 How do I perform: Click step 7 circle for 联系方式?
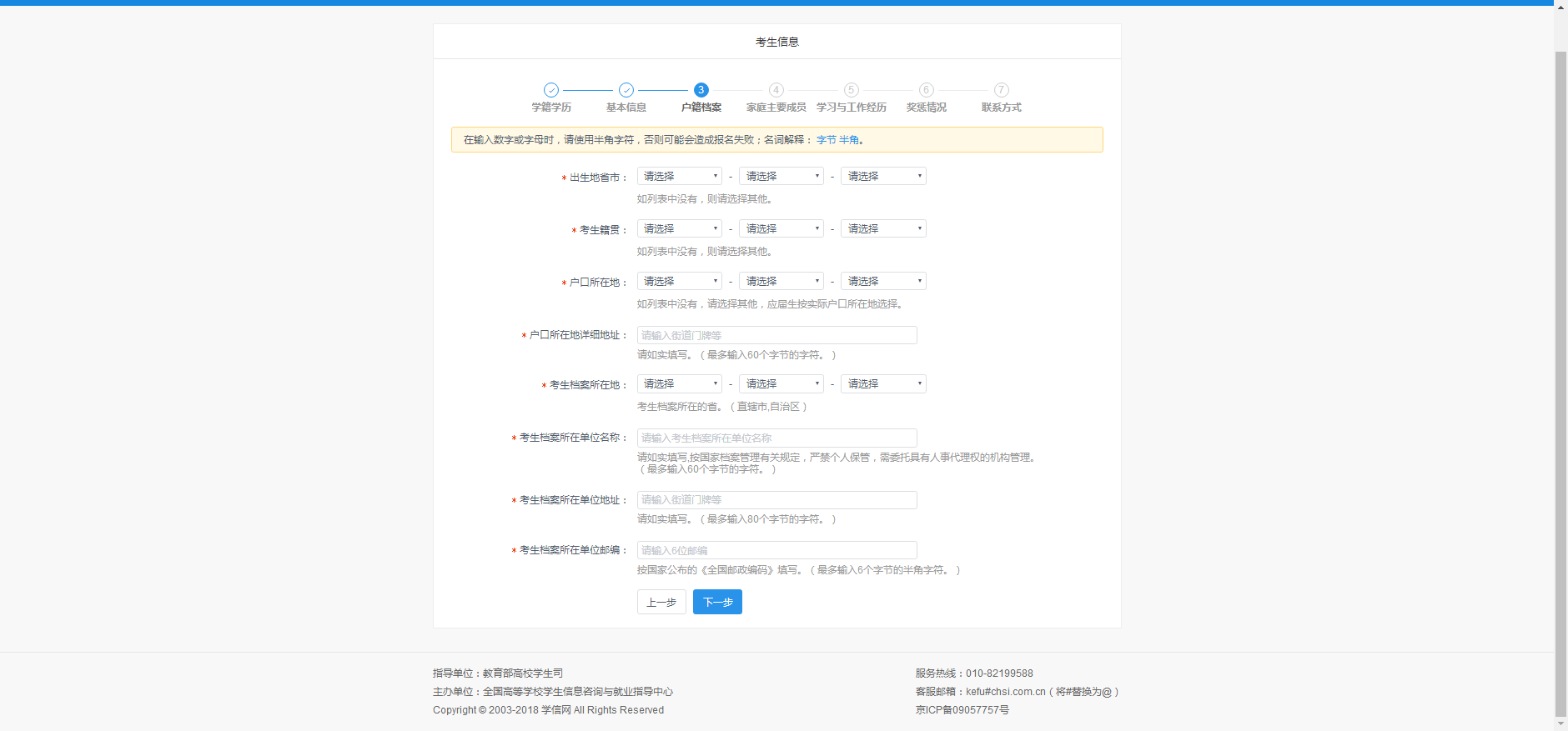tap(1001, 90)
